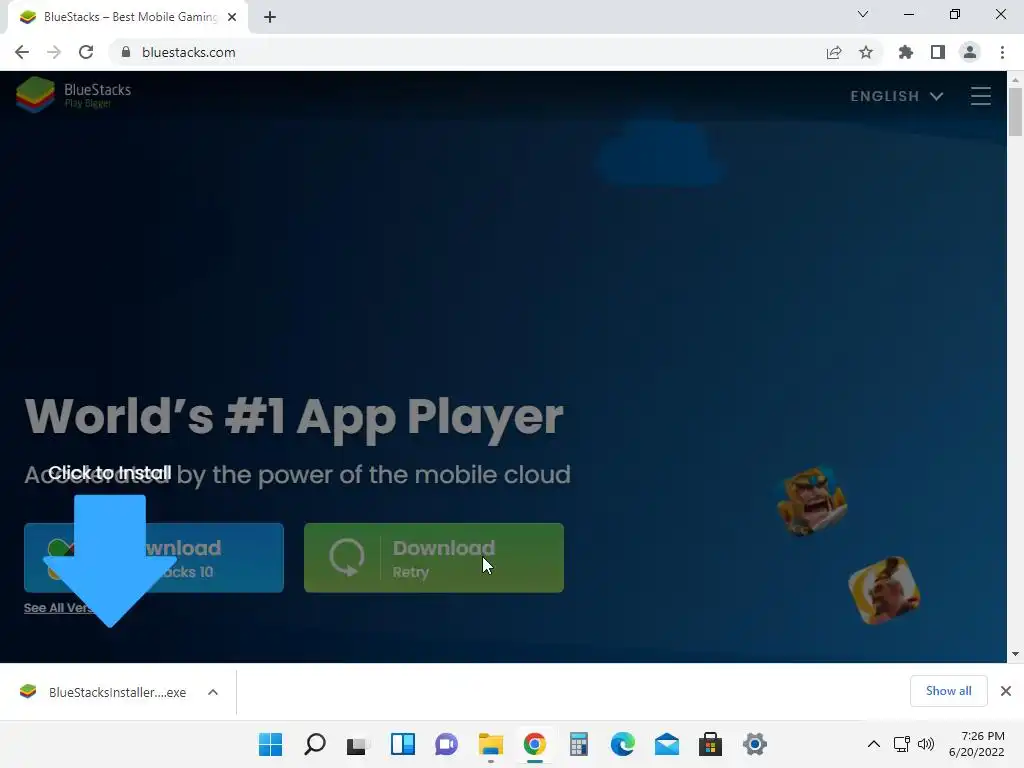Open File Explorer from taskbar
The image size is (1024, 768).
(490, 744)
